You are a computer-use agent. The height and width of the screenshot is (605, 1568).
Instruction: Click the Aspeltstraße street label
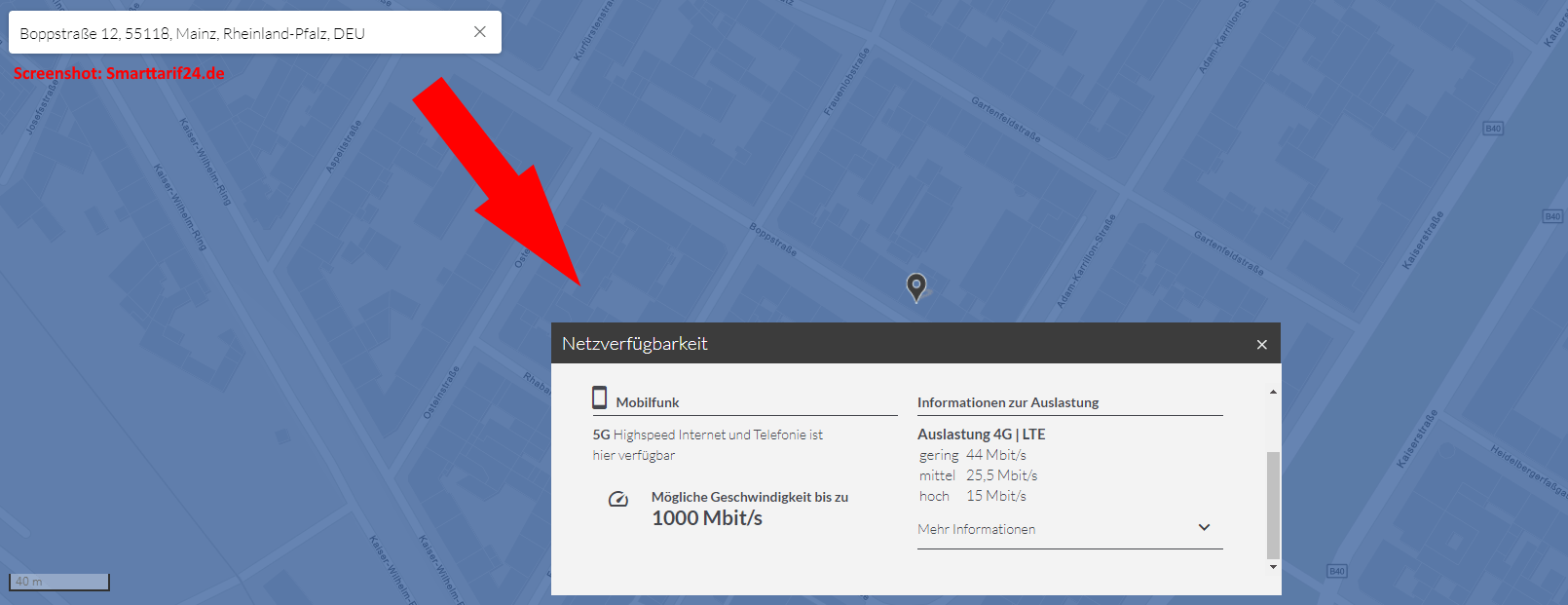click(344, 146)
